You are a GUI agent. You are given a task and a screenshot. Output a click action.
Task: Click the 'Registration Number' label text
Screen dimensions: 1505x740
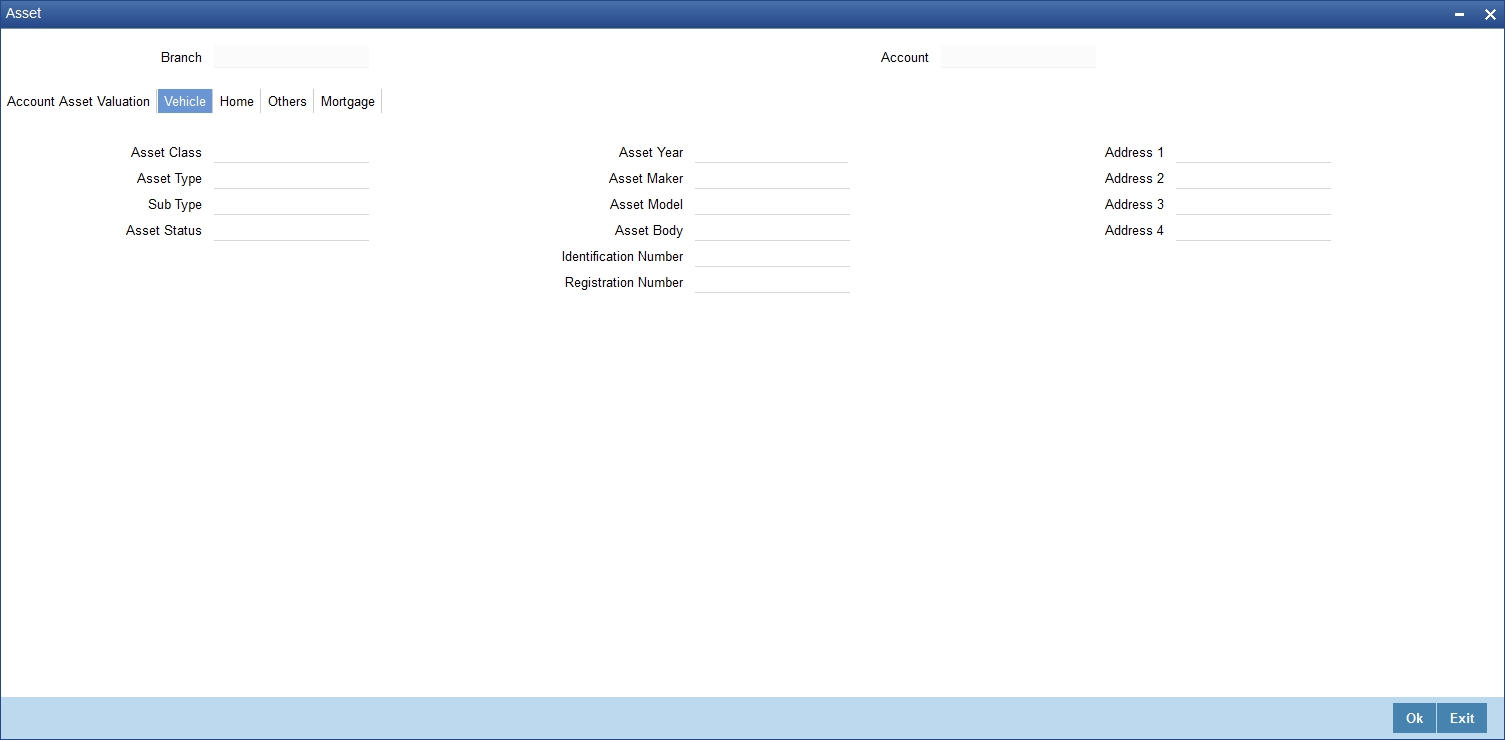click(x=624, y=282)
